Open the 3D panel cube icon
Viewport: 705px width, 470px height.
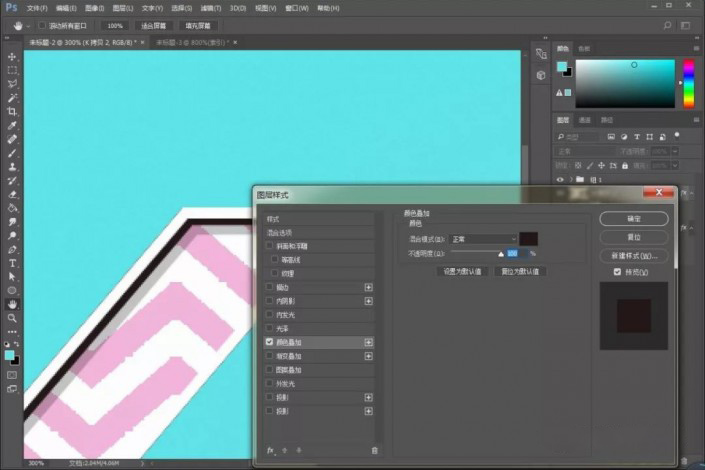(541, 75)
